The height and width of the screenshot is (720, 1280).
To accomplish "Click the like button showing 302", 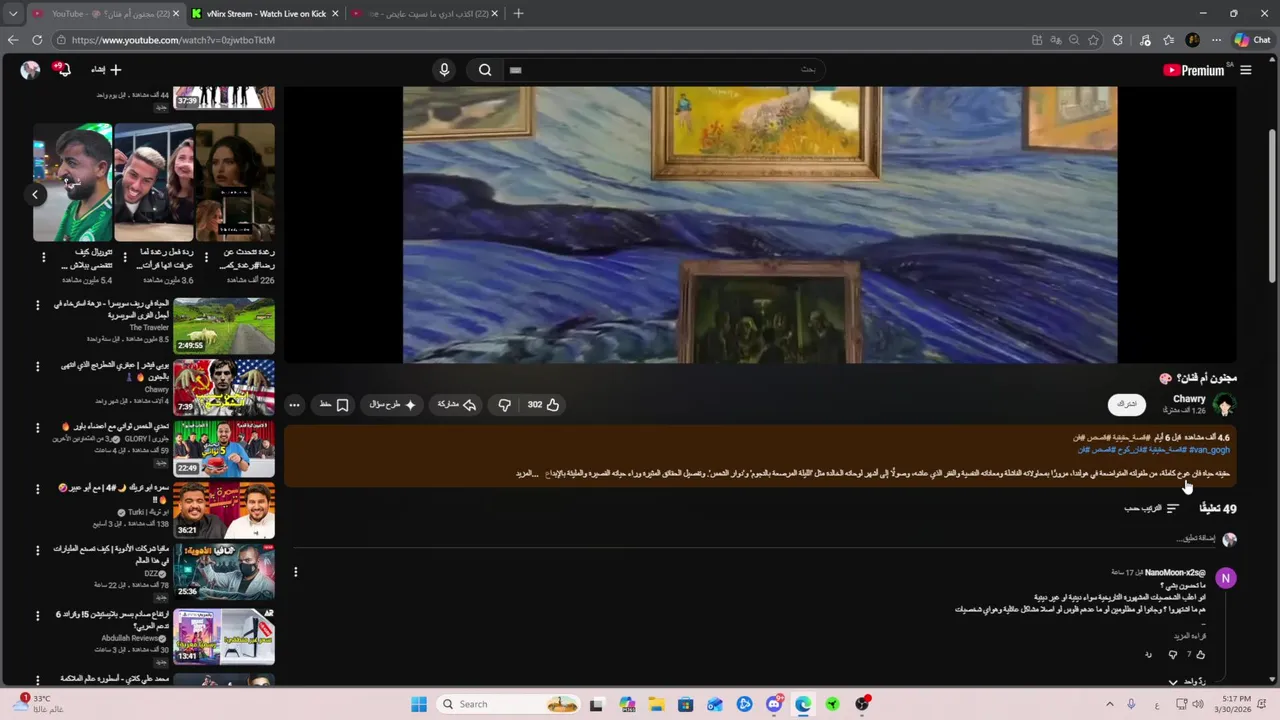I will 543,405.
